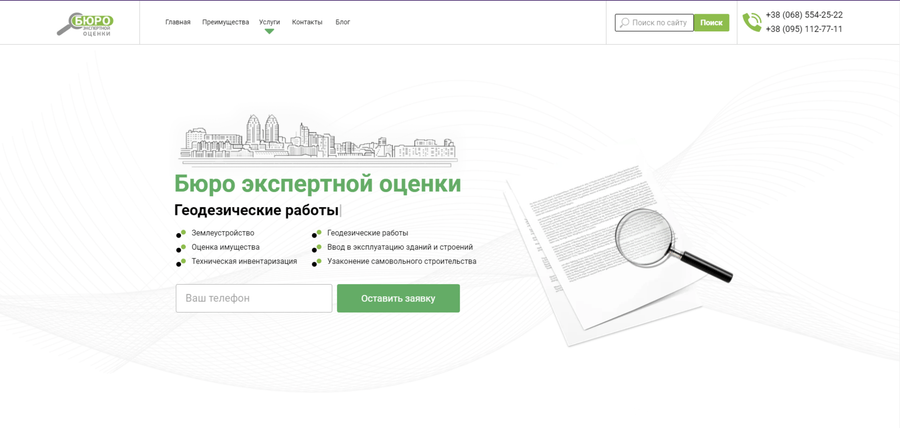Image resolution: width=900 pixels, height=428 pixels.
Task: Click the documents with magnifying glass image
Action: pos(618,255)
